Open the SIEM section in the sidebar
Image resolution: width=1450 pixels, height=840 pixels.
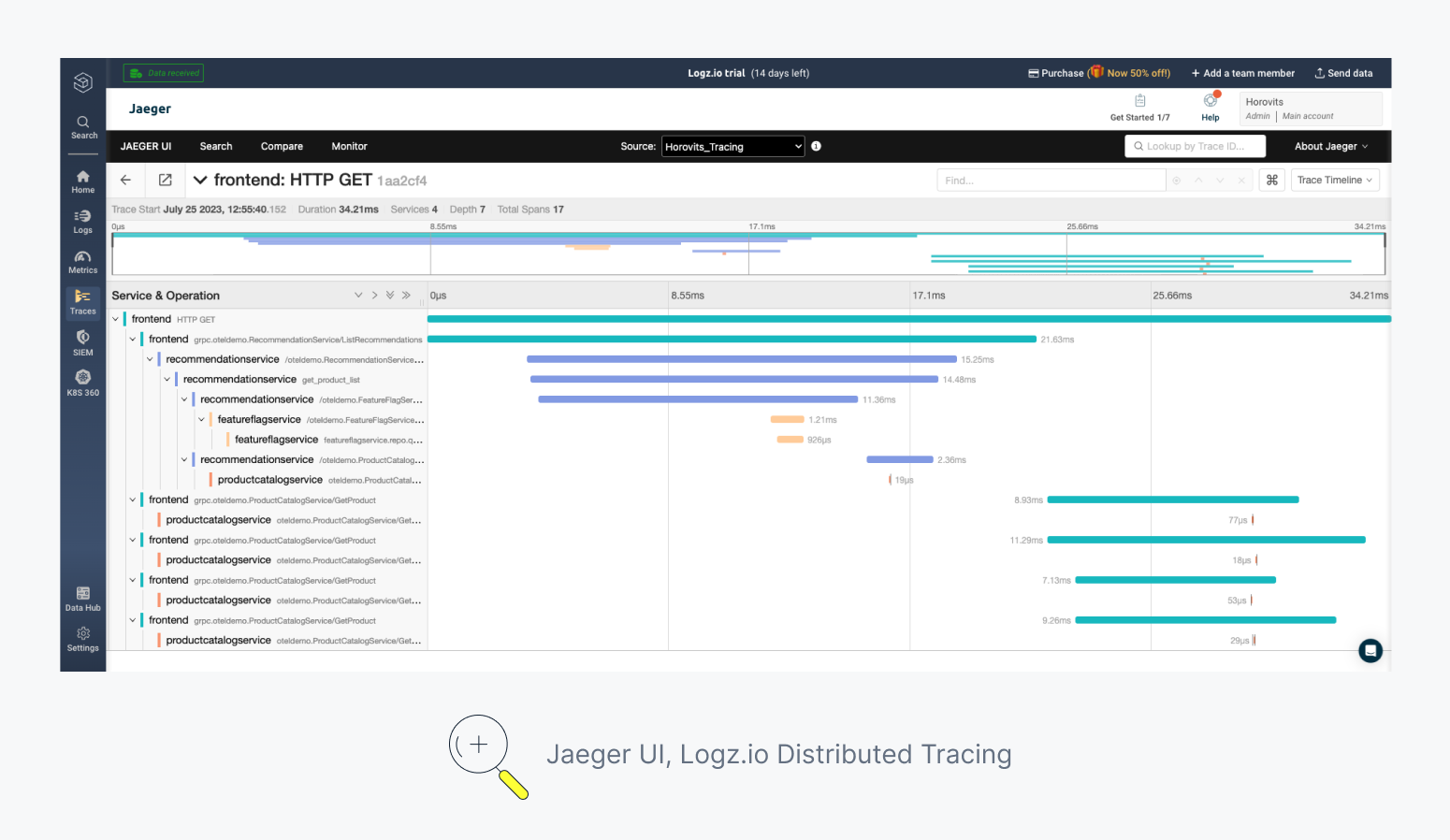pos(82,340)
